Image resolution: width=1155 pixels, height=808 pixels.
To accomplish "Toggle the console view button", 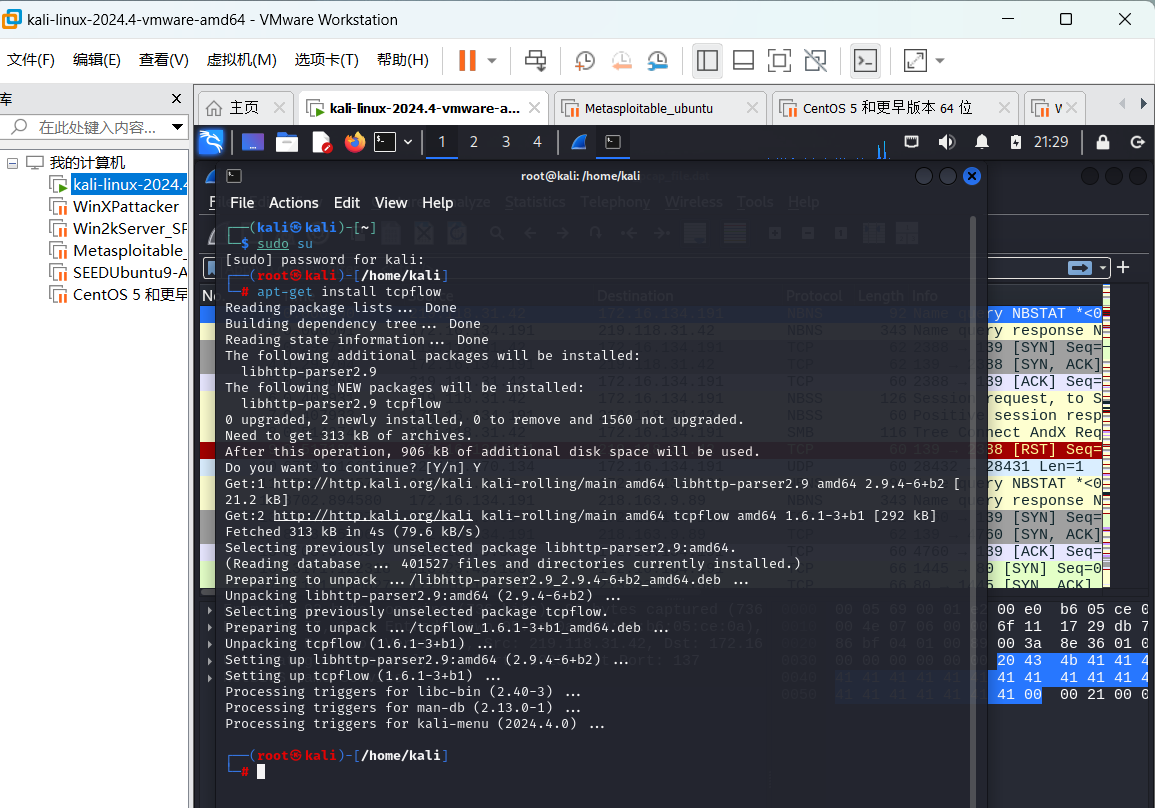I will pyautogui.click(x=865, y=60).
